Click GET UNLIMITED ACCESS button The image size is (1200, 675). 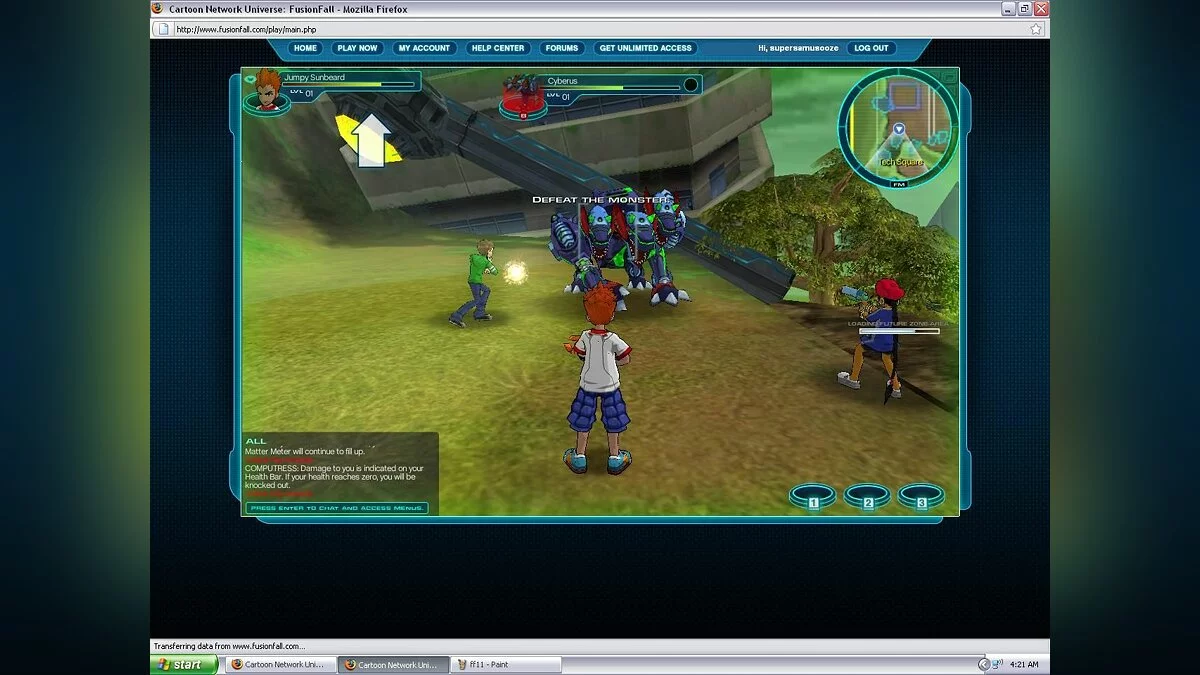645,48
